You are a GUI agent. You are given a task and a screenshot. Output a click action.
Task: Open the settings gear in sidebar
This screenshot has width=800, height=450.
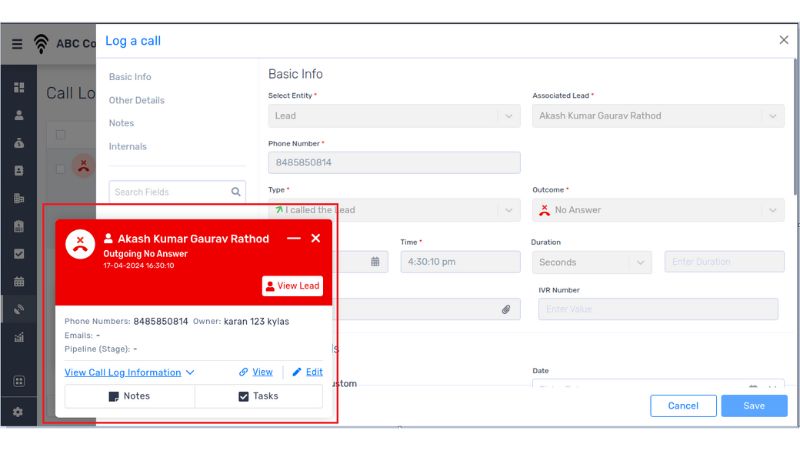pyautogui.click(x=18, y=411)
